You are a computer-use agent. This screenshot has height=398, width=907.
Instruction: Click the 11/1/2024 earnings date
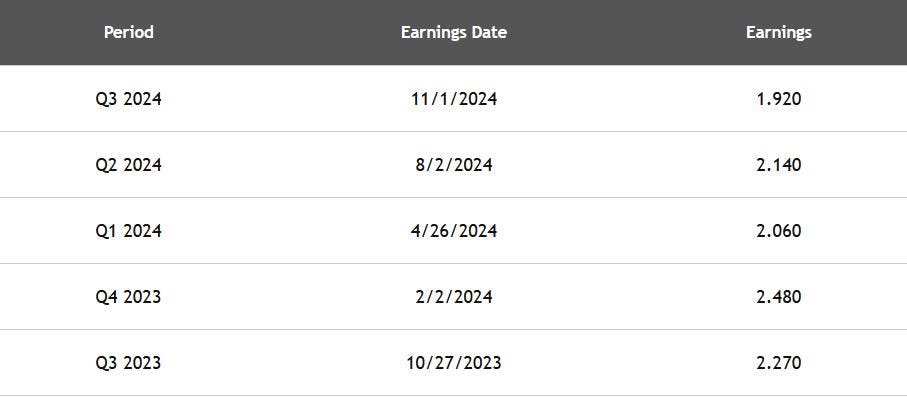click(454, 99)
